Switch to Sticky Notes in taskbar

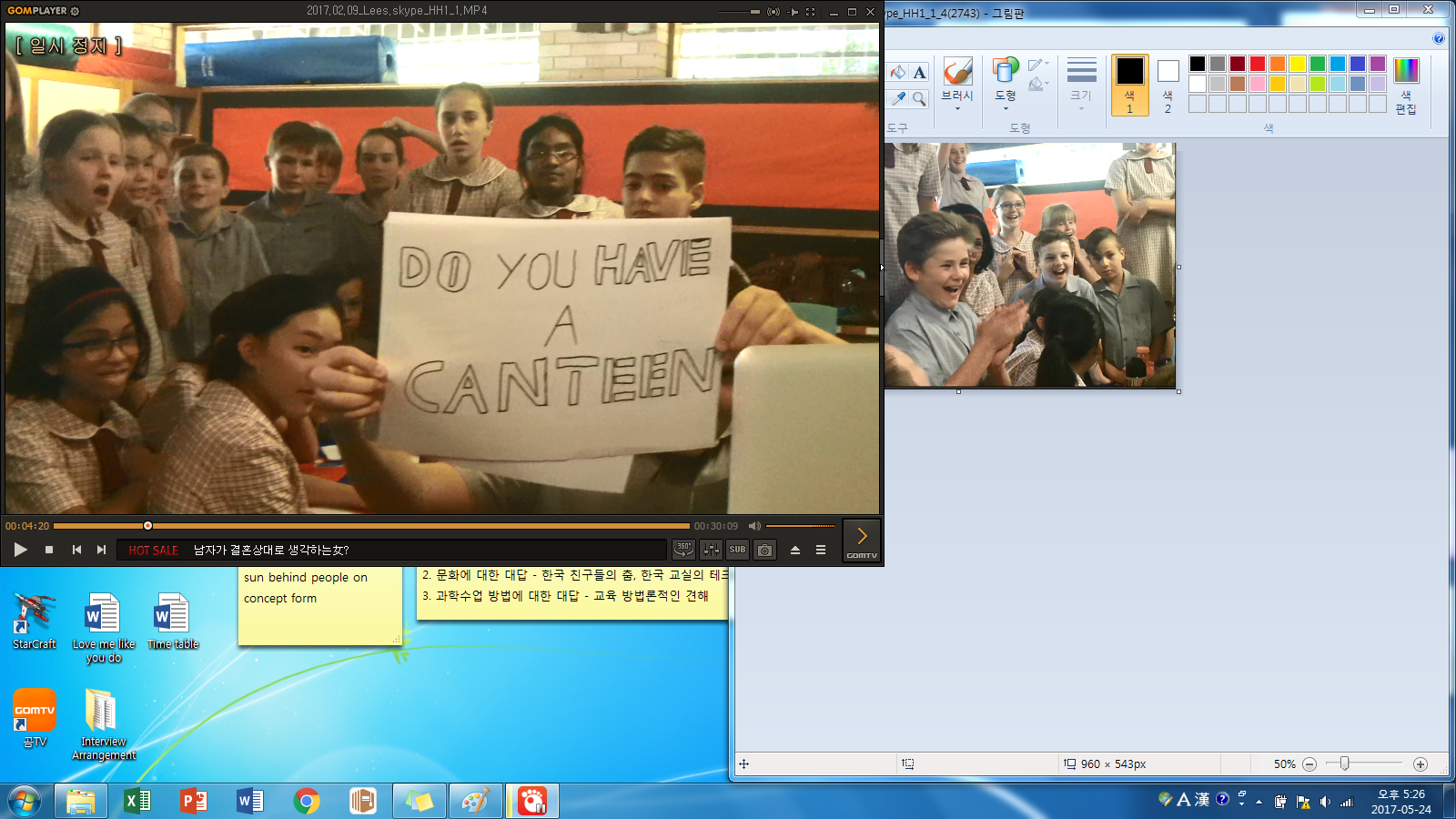point(420,802)
